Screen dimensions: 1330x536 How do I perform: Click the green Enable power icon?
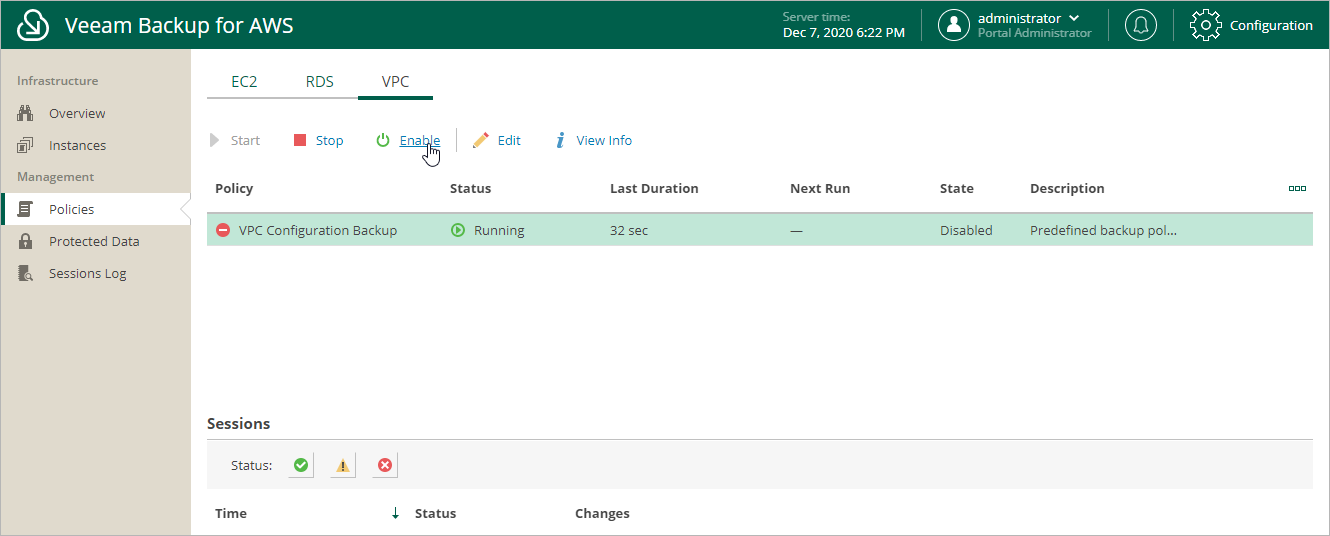pyautogui.click(x=383, y=140)
